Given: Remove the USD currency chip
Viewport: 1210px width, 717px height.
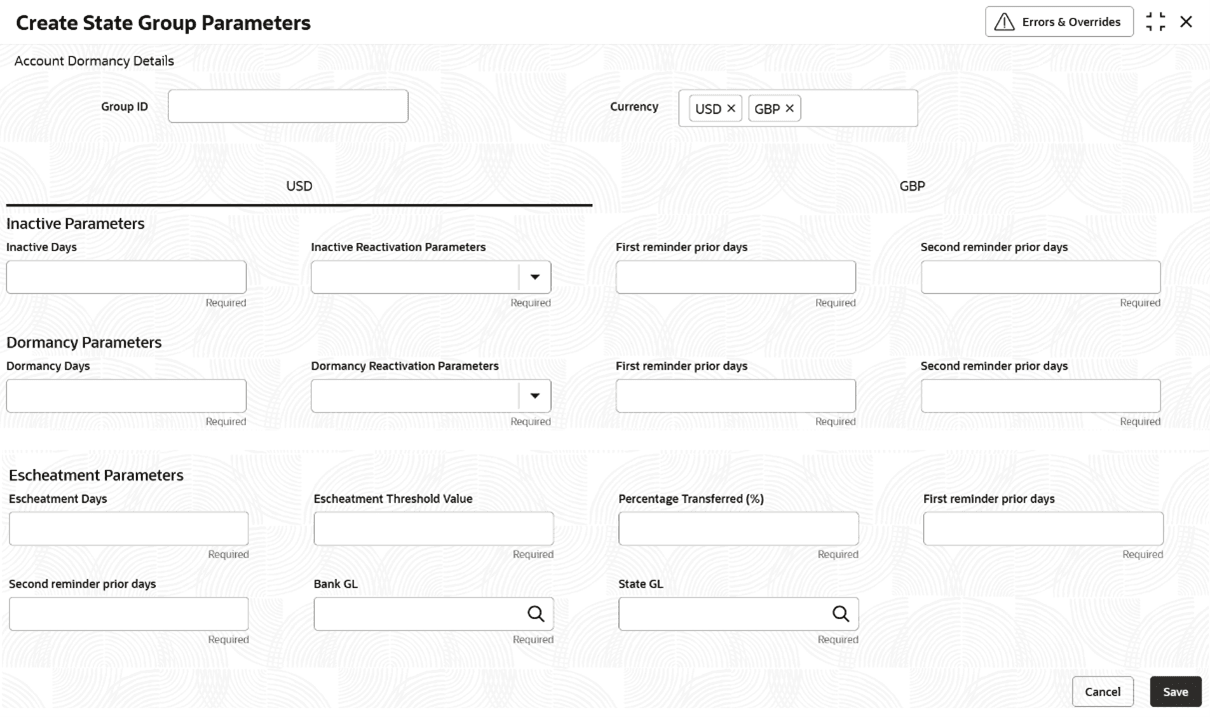Looking at the screenshot, I should [731, 108].
